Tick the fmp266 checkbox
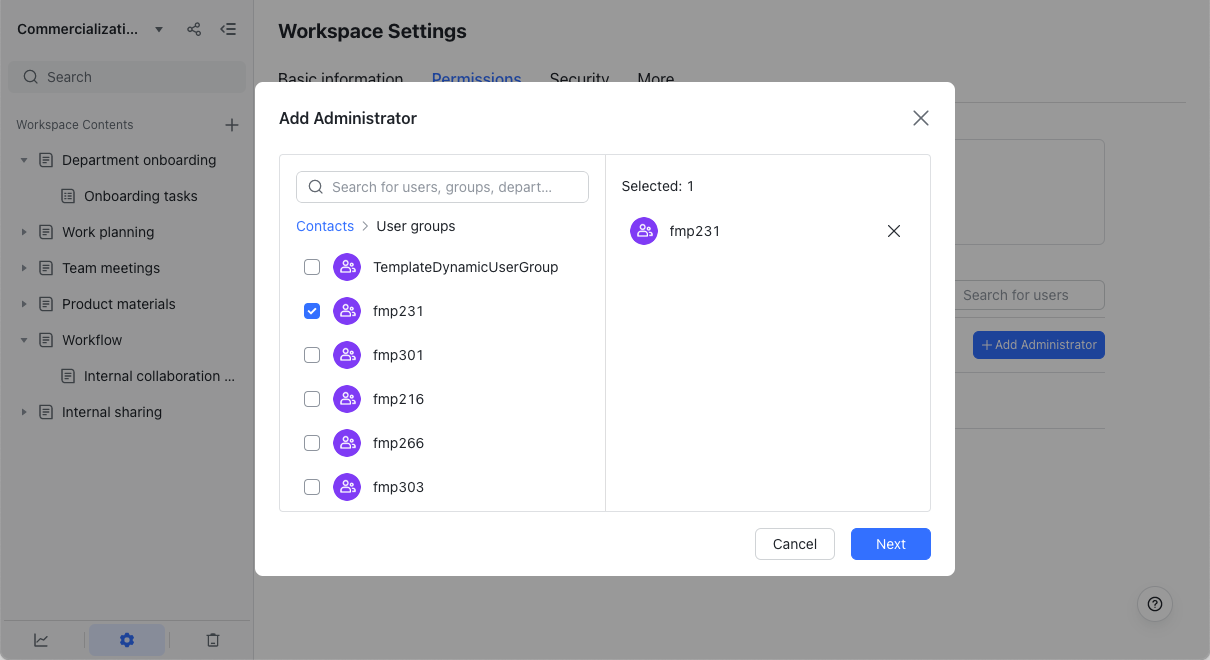 point(312,443)
